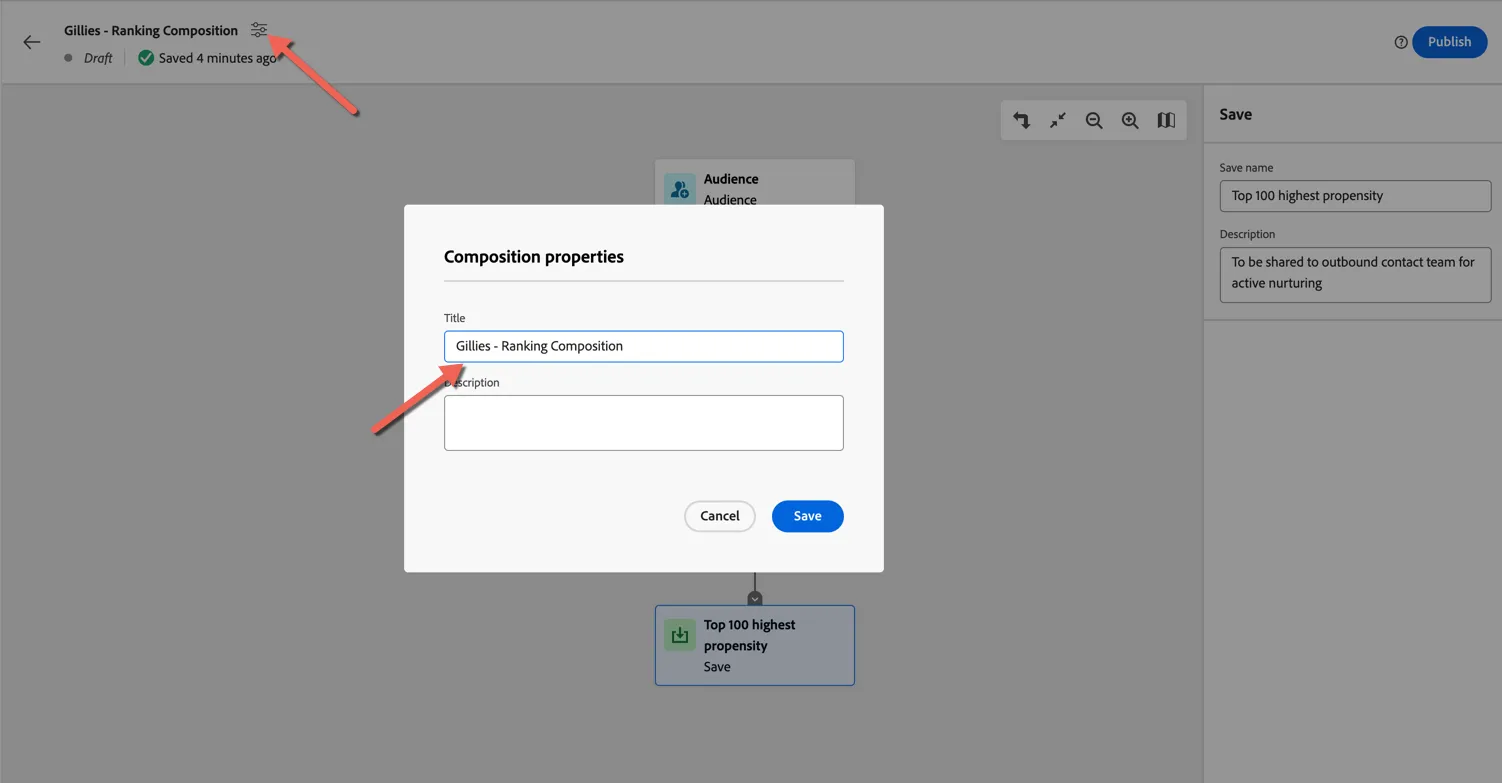Open composition properties settings icon

point(259,30)
